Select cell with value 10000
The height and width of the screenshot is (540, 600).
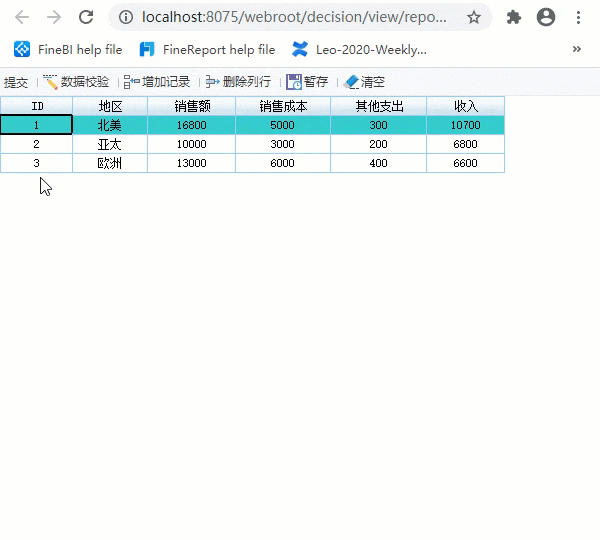click(x=192, y=144)
